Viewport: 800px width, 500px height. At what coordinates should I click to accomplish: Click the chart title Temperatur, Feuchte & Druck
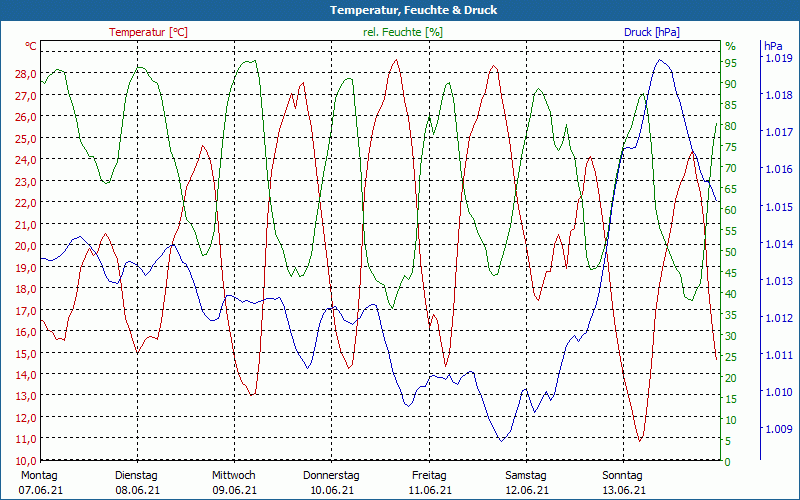(x=400, y=10)
